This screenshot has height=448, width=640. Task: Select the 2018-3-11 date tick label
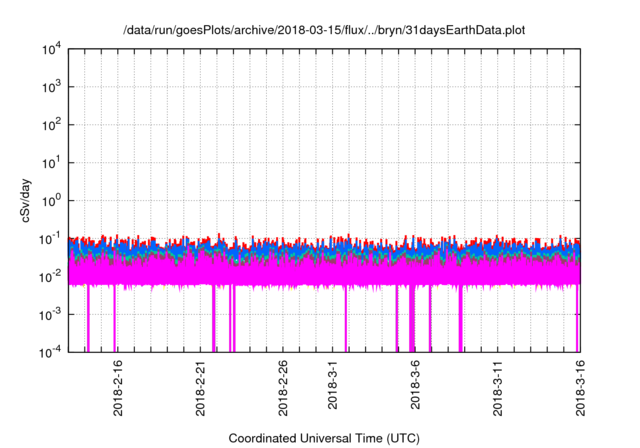(497, 388)
